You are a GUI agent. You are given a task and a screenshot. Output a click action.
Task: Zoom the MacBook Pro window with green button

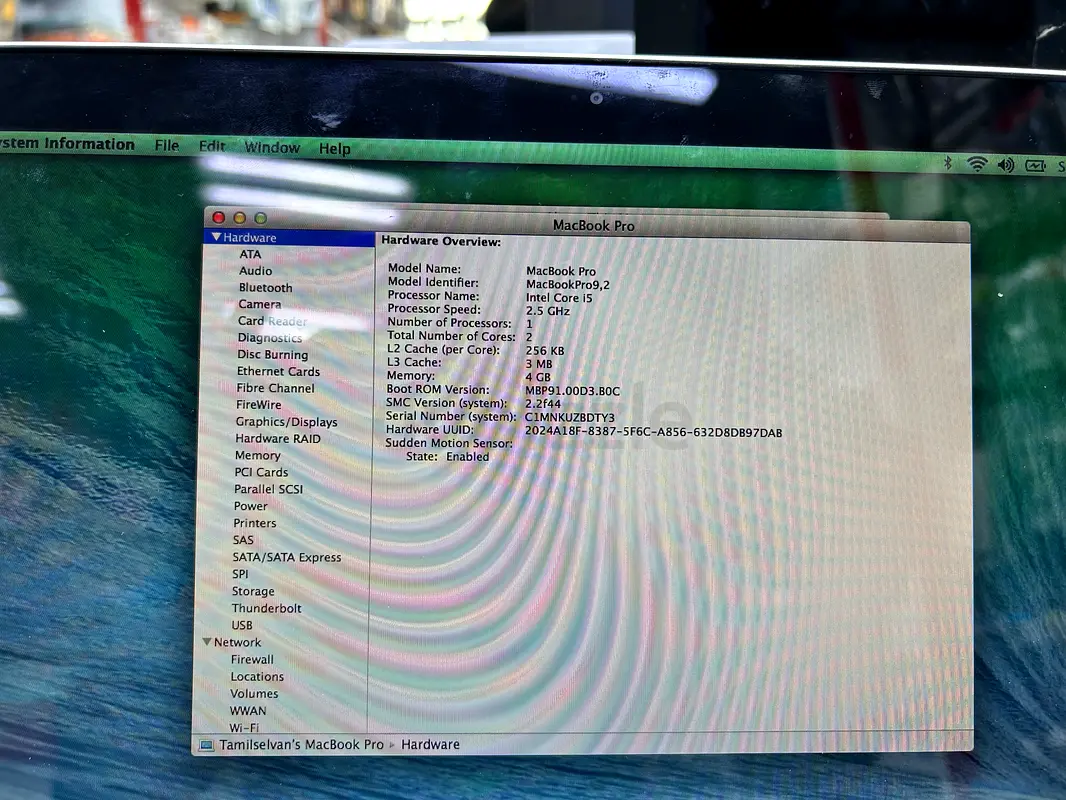[260, 218]
